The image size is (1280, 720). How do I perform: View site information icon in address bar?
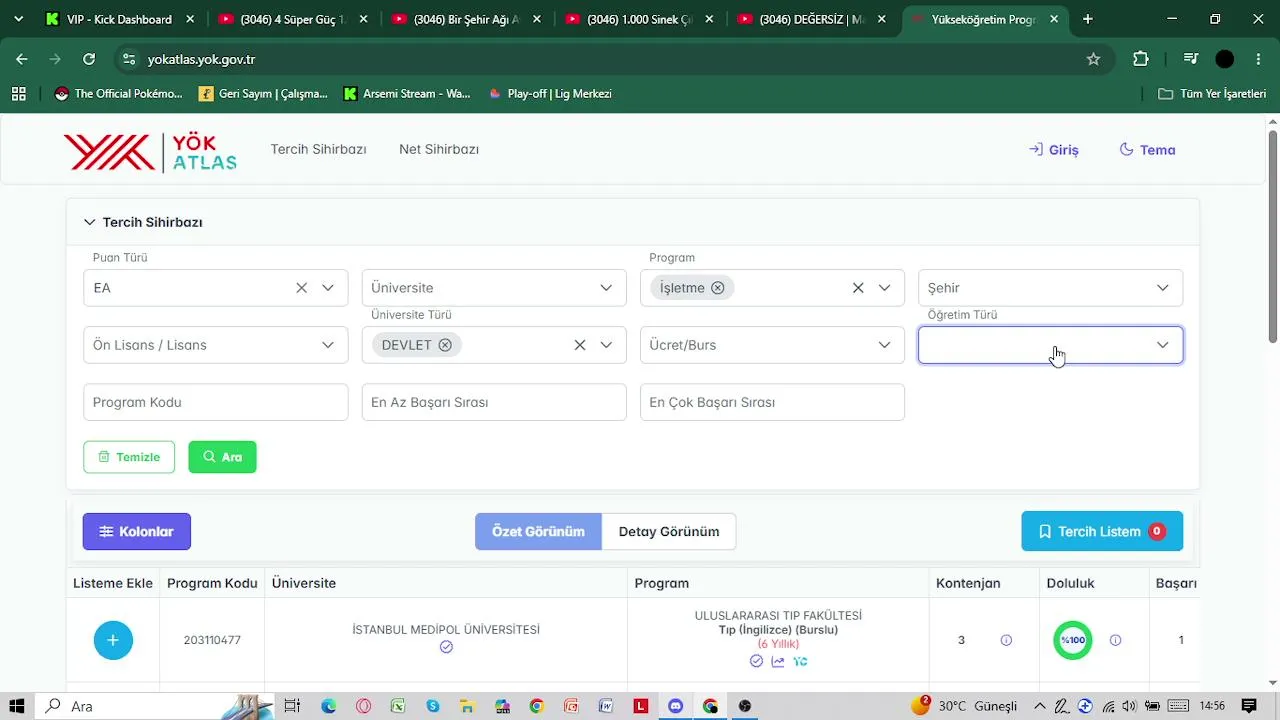pyautogui.click(x=129, y=59)
